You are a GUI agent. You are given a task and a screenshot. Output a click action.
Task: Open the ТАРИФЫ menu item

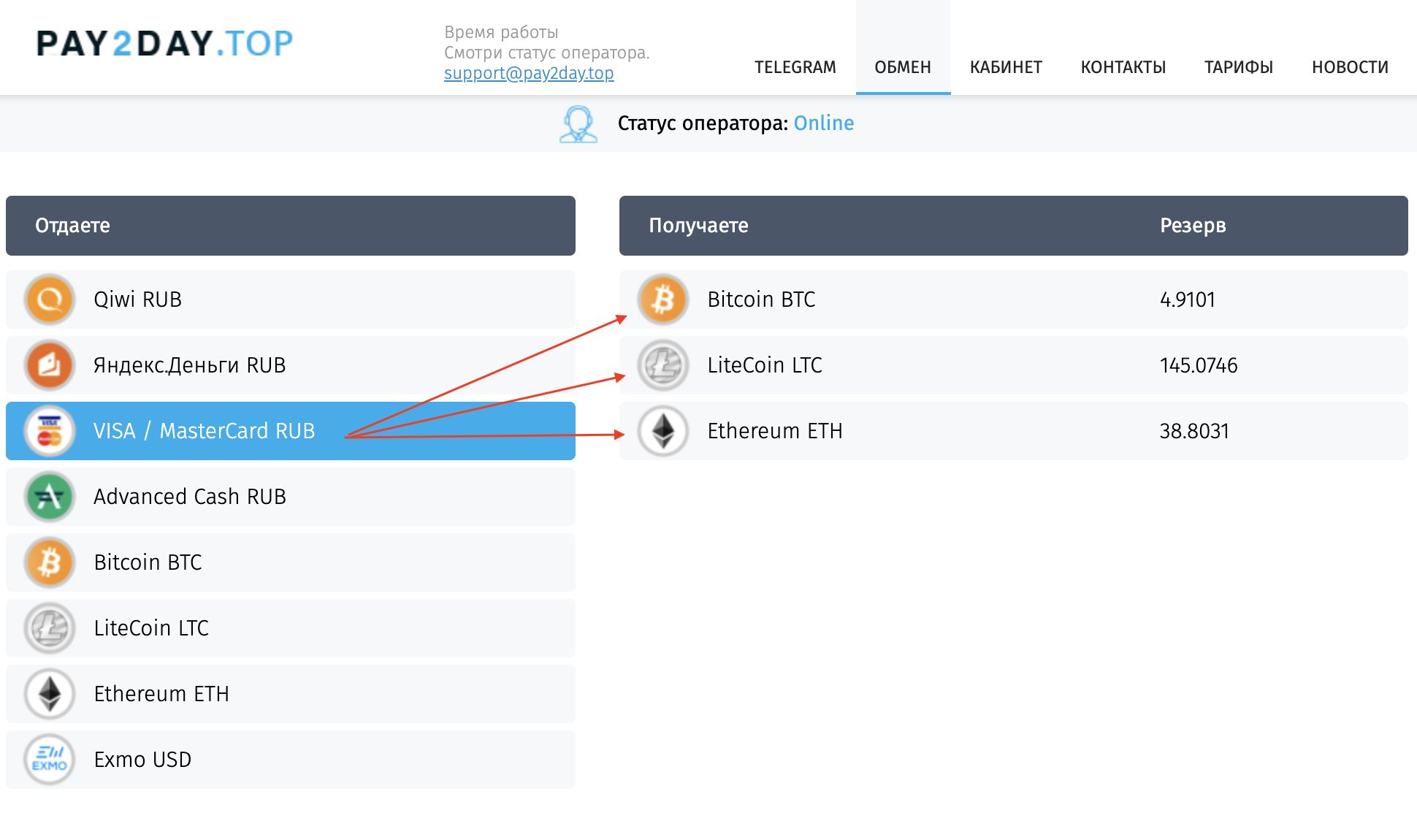coord(1239,67)
